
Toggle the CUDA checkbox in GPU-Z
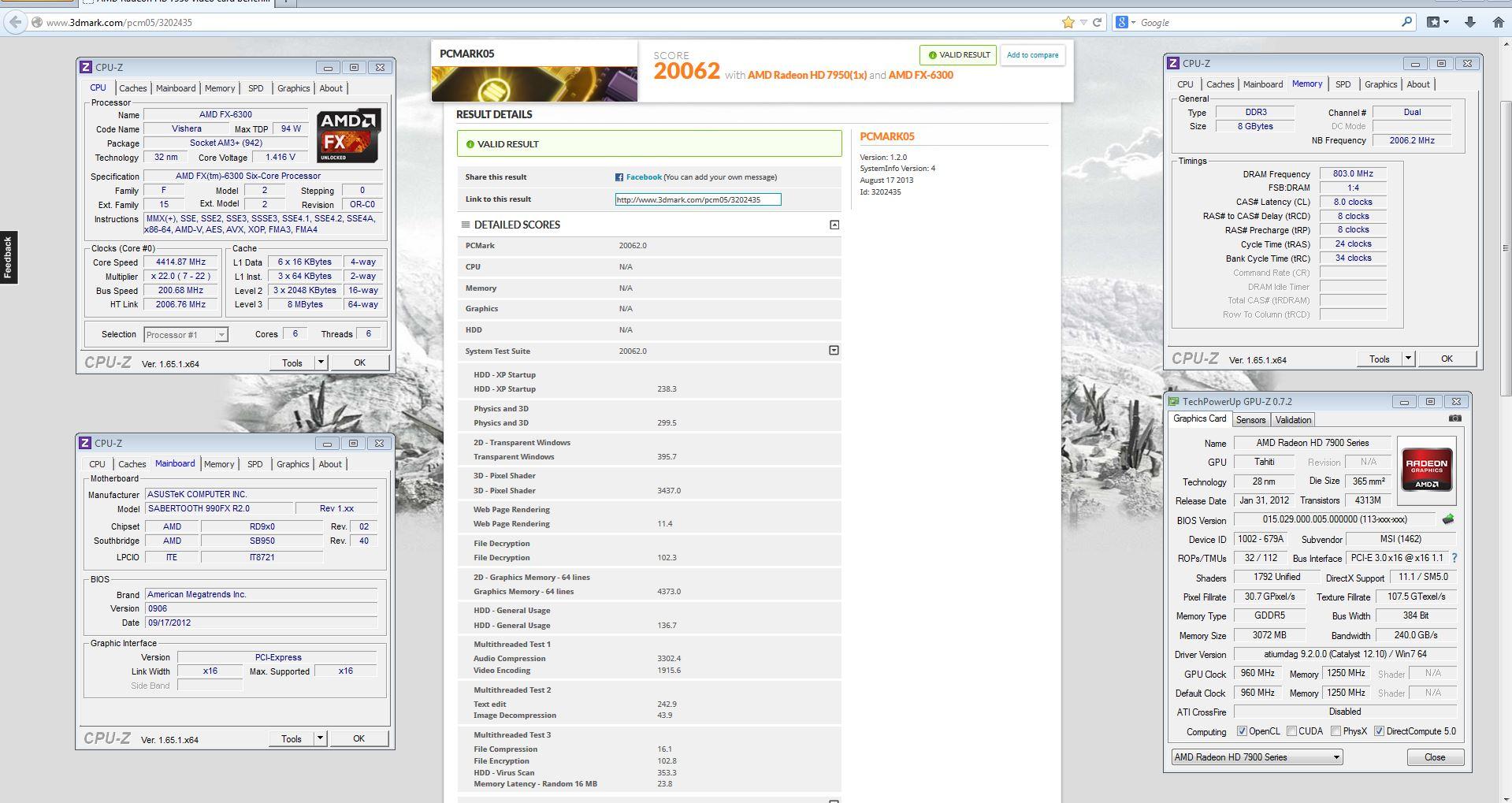click(x=1291, y=731)
